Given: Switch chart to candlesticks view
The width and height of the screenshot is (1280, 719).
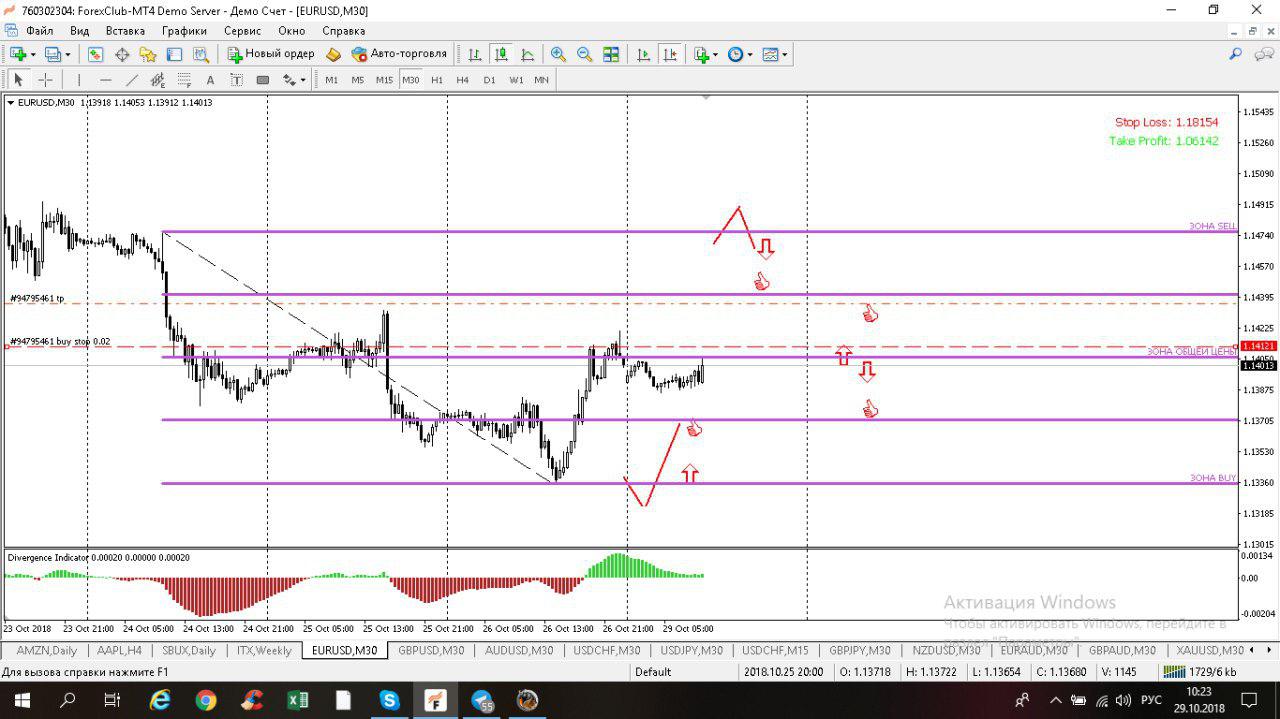Looking at the screenshot, I should (501, 54).
